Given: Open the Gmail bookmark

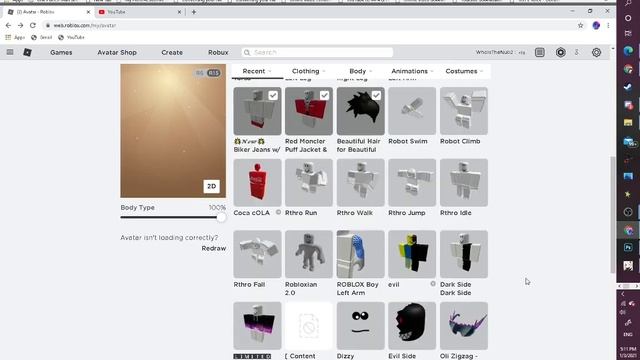Looking at the screenshot, I should click(x=42, y=37).
